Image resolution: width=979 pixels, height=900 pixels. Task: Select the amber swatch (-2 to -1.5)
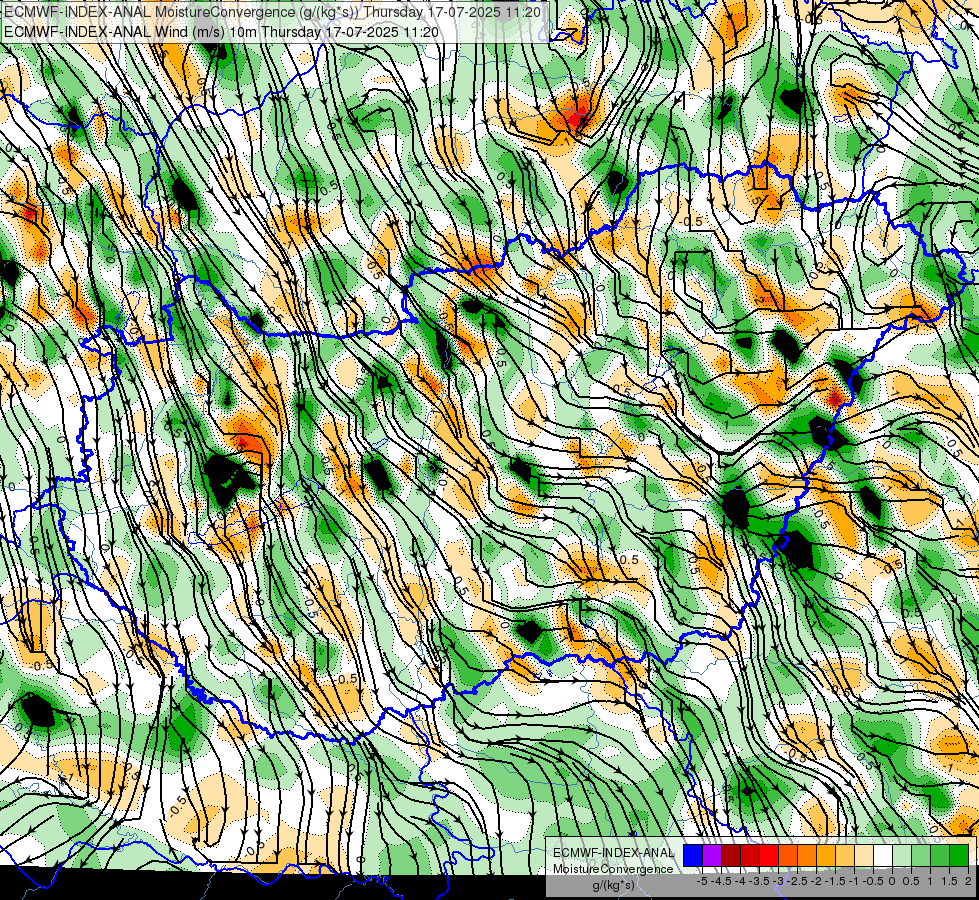click(x=826, y=855)
